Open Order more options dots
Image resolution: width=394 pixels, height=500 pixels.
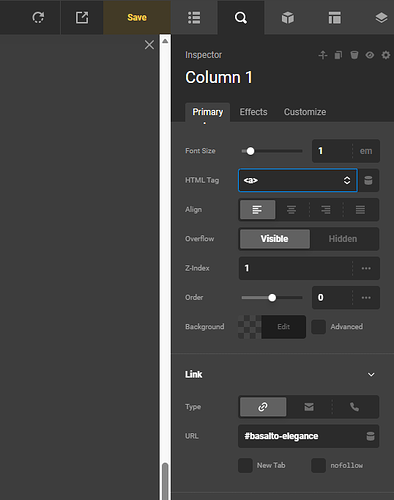coord(366,298)
